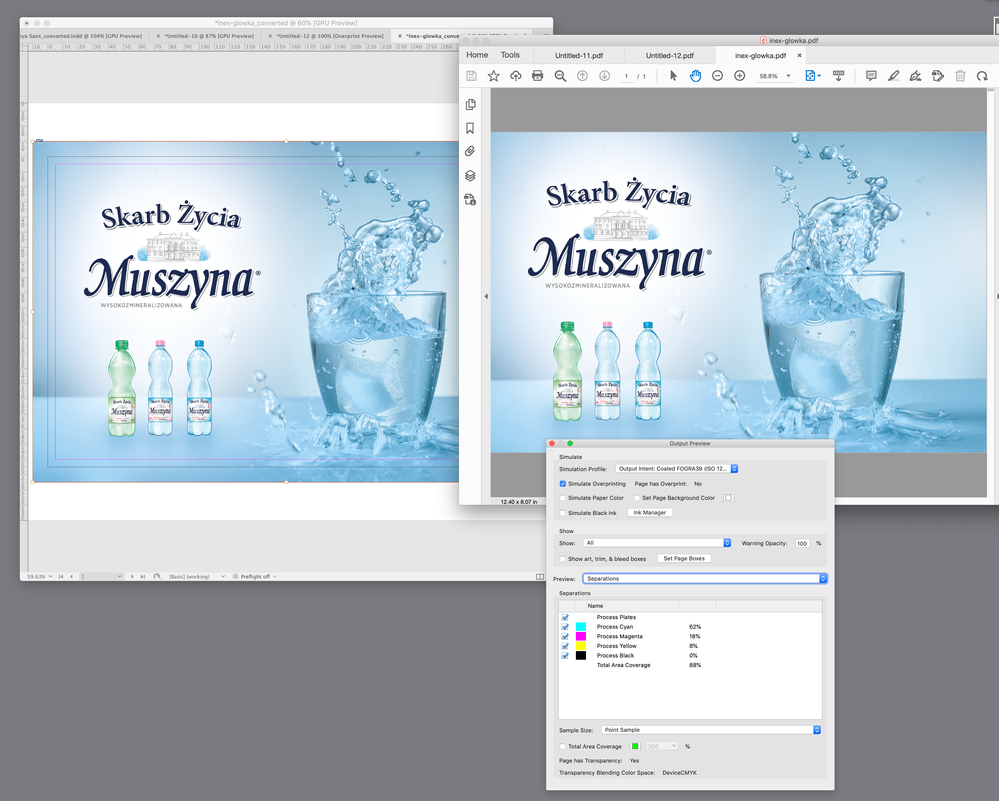Click the green Total Area Coverage color swatch

click(x=635, y=746)
